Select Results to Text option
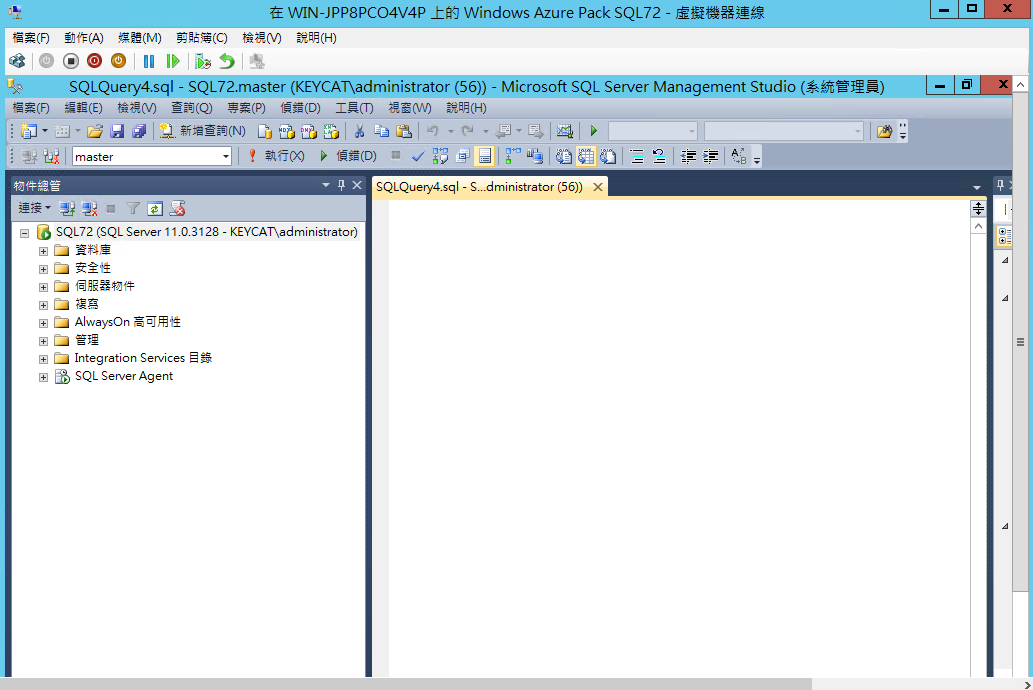Screen dimensions: 1033x690 point(563,156)
